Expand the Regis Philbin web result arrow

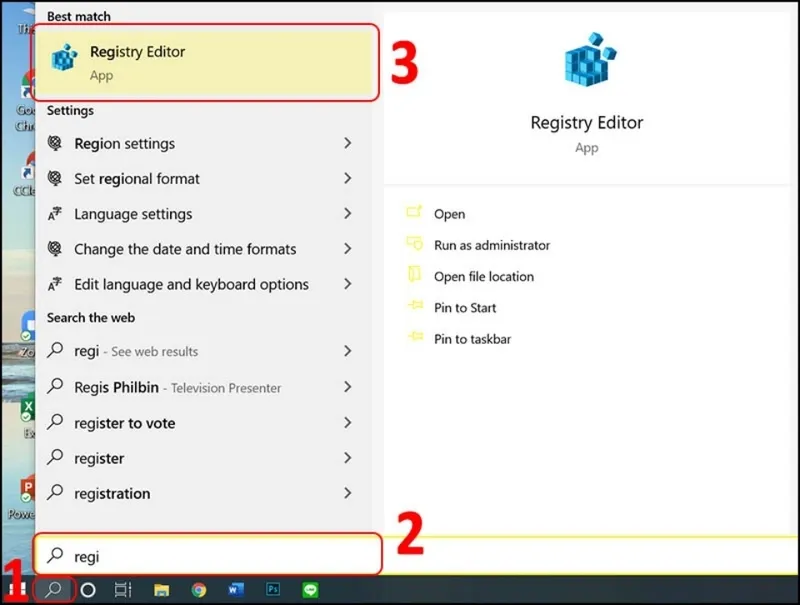tap(347, 387)
